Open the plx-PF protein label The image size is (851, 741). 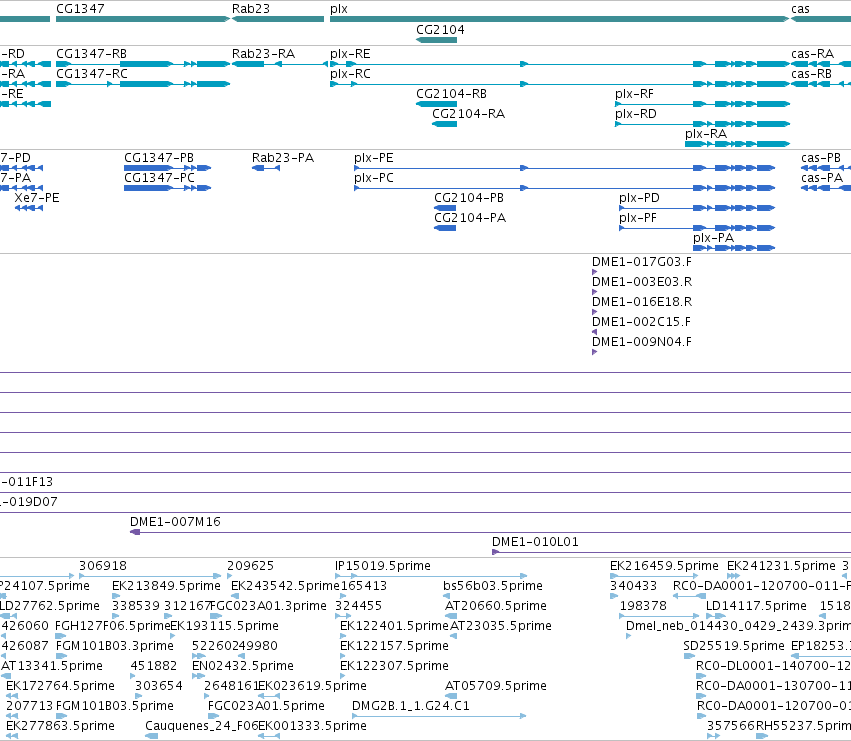(638, 218)
